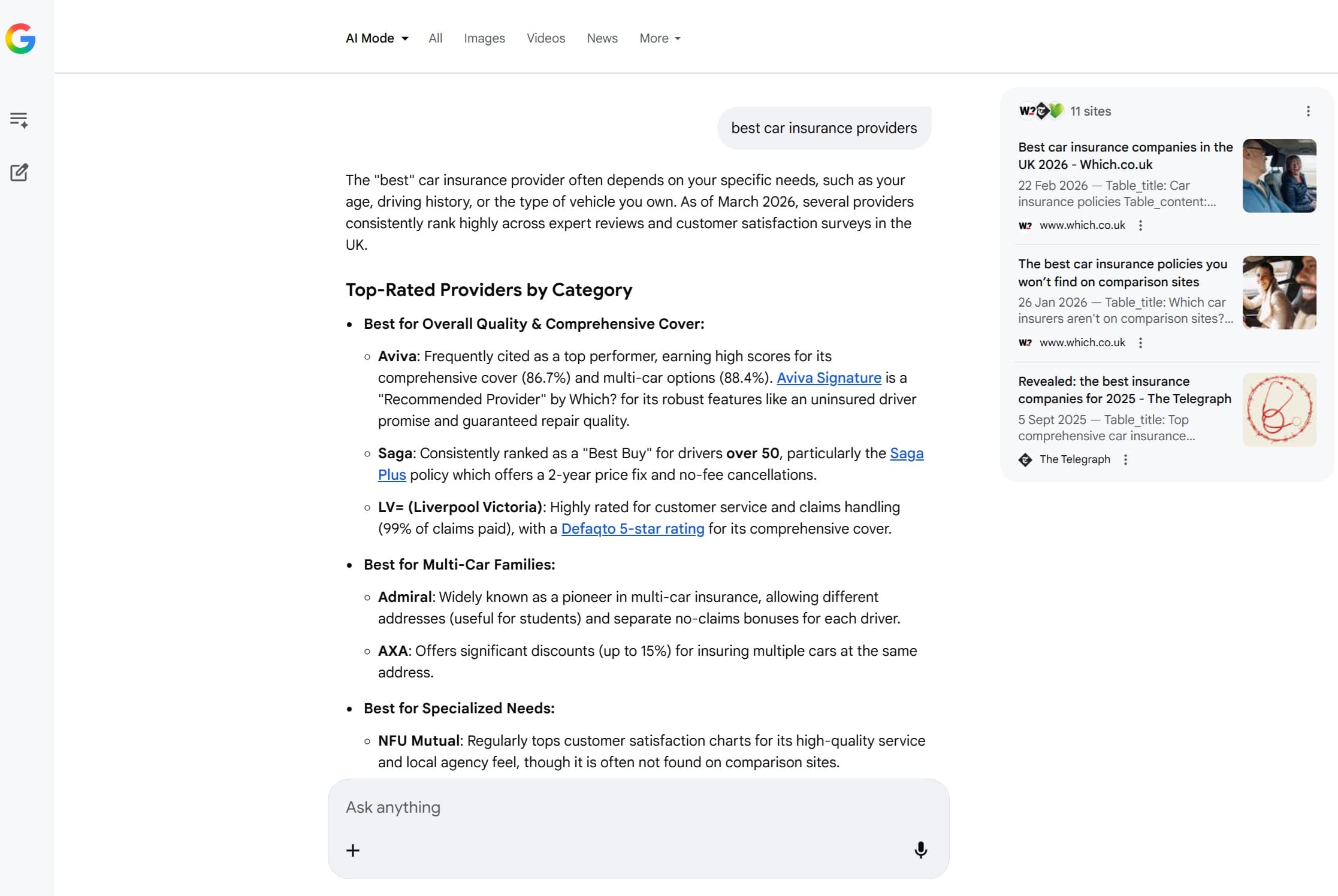Image resolution: width=1338 pixels, height=896 pixels.
Task: Switch to the Images tab
Action: (x=484, y=38)
